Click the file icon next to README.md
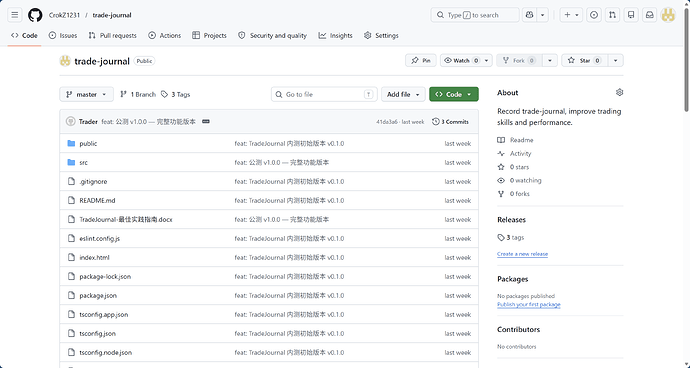 pos(71,200)
